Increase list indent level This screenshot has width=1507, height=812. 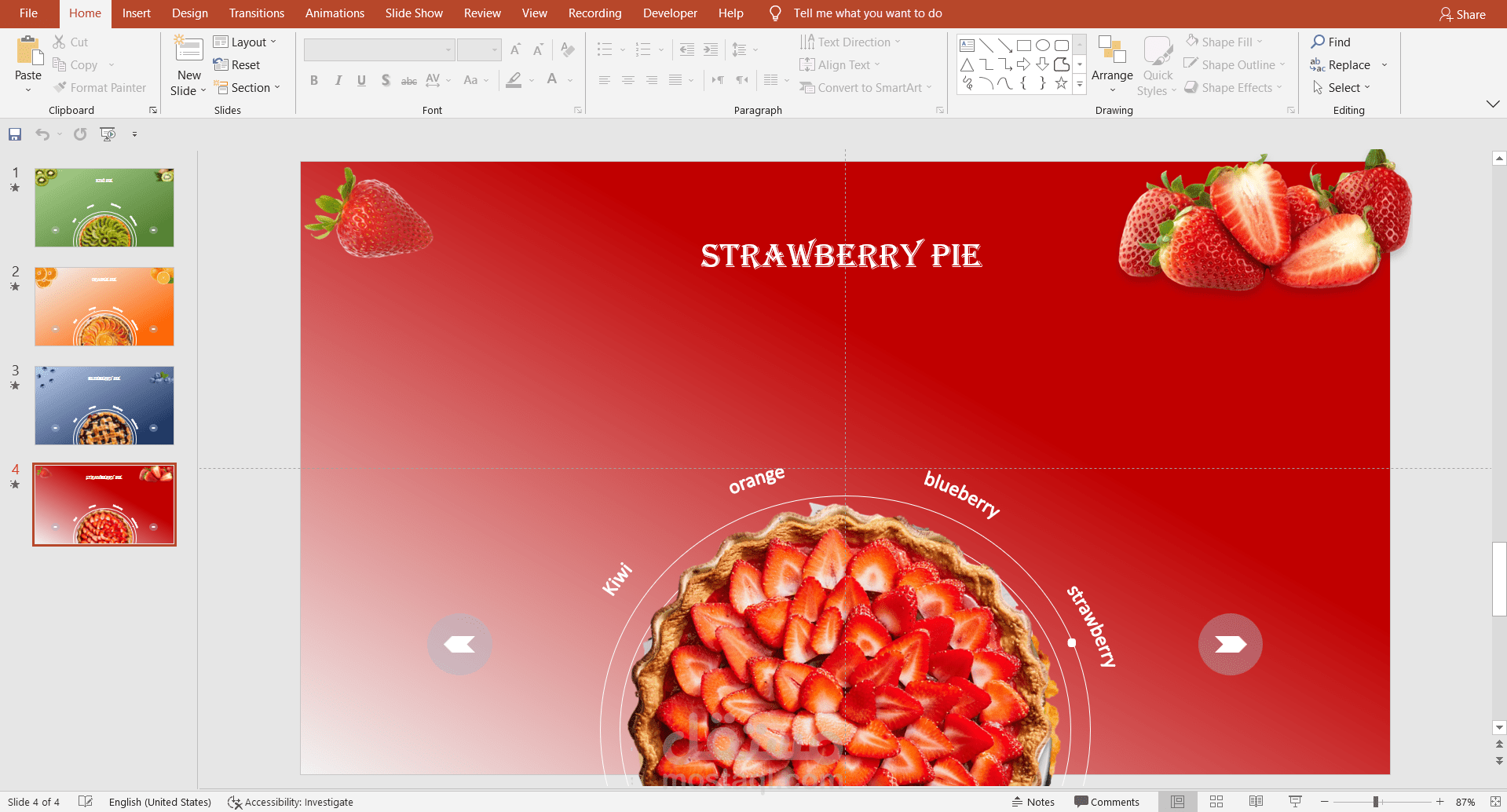(x=711, y=49)
